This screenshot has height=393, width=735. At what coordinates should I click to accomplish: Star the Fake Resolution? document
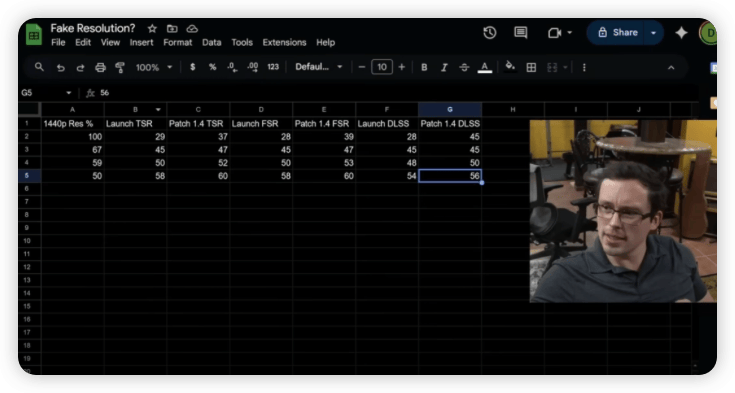[152, 29]
